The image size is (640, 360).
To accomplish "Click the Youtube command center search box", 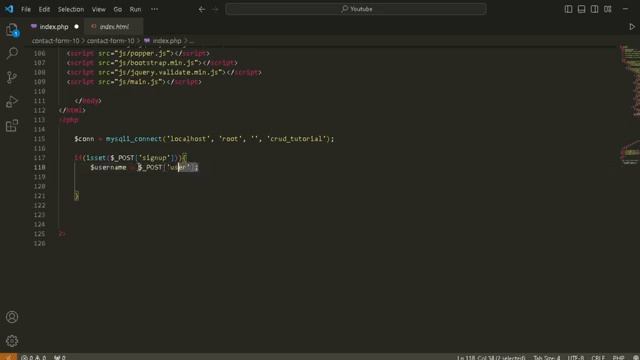I will click(x=356, y=9).
